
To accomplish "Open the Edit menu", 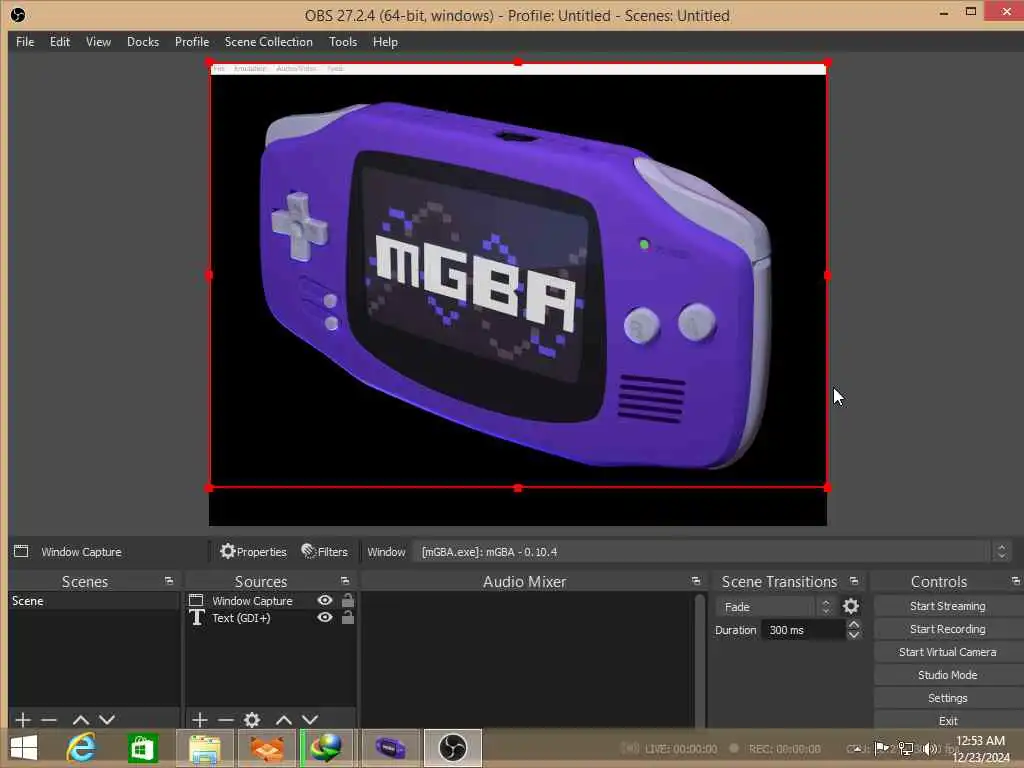I will [59, 42].
